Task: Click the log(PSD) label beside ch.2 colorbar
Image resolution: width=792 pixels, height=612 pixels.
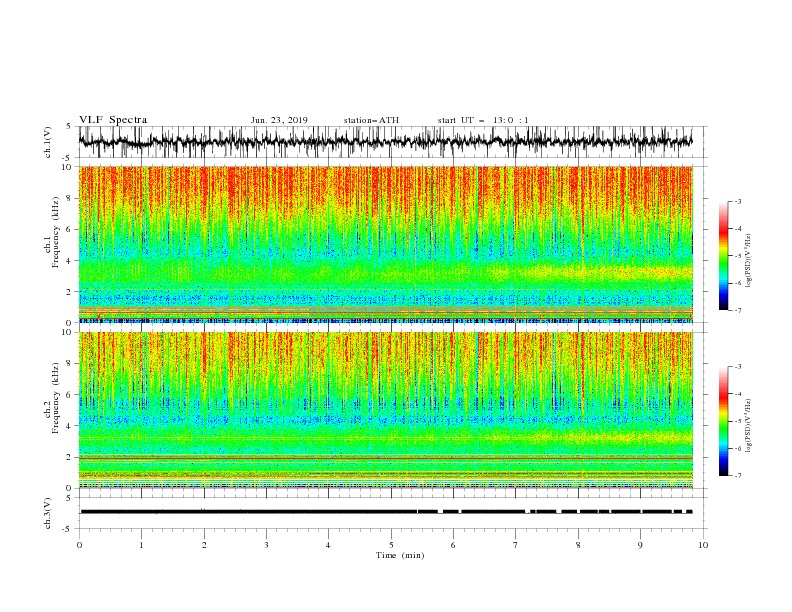Action: click(749, 425)
